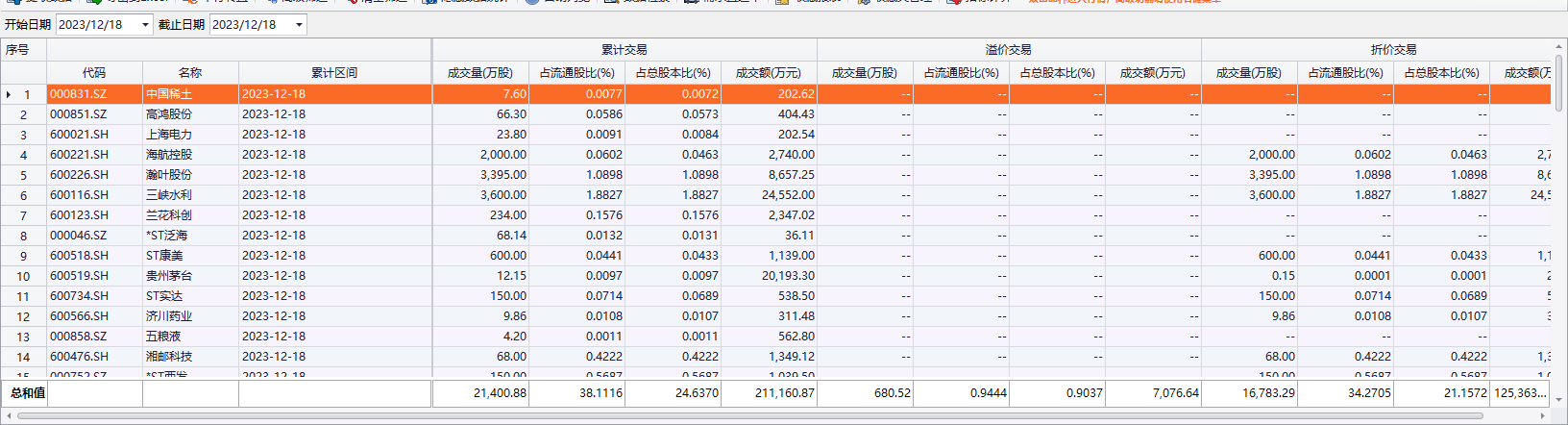Click the vertical scrollbar up arrow

[1558, 46]
